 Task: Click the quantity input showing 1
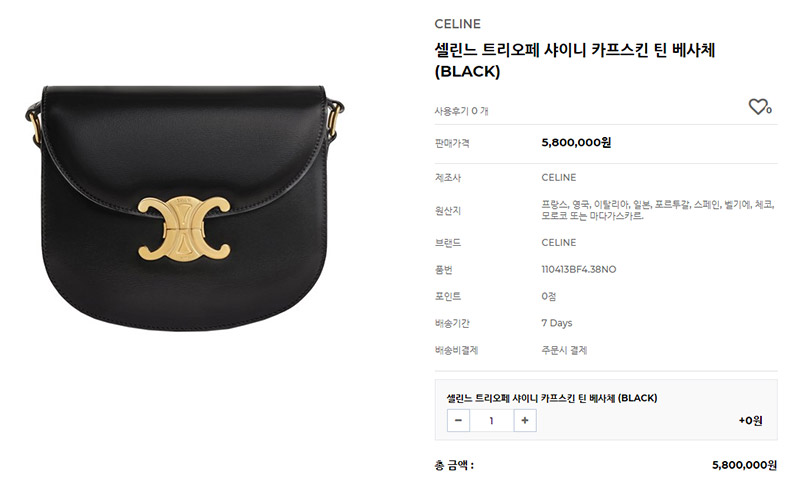pos(491,420)
